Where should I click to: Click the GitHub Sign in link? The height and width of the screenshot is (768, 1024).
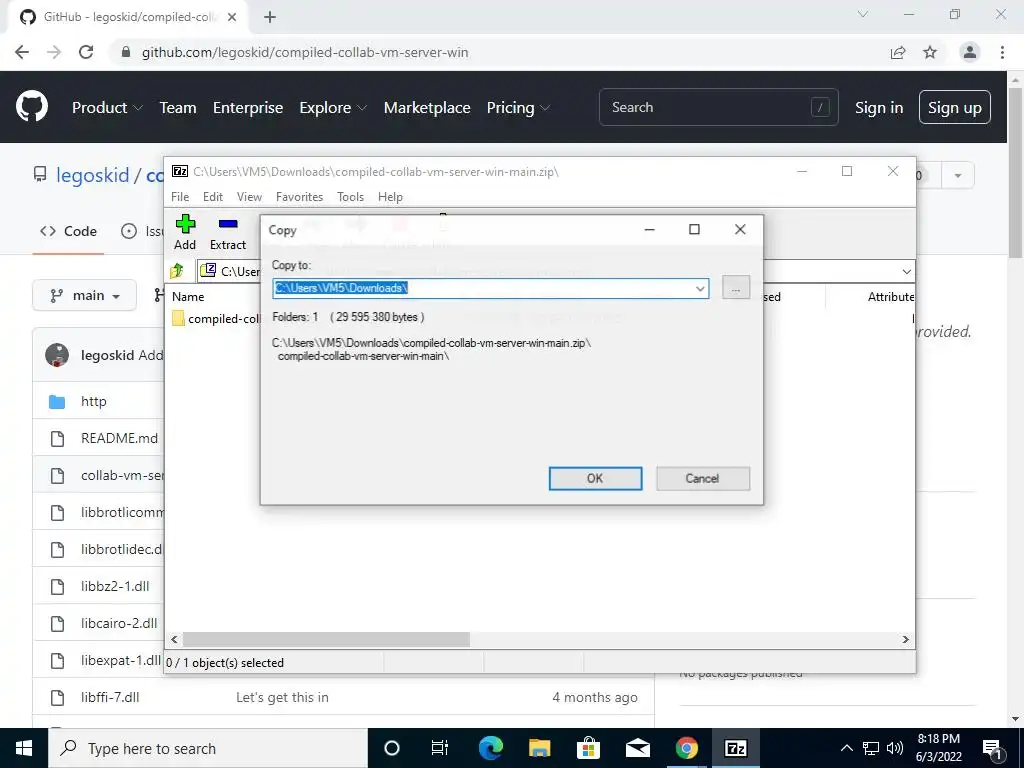879,108
